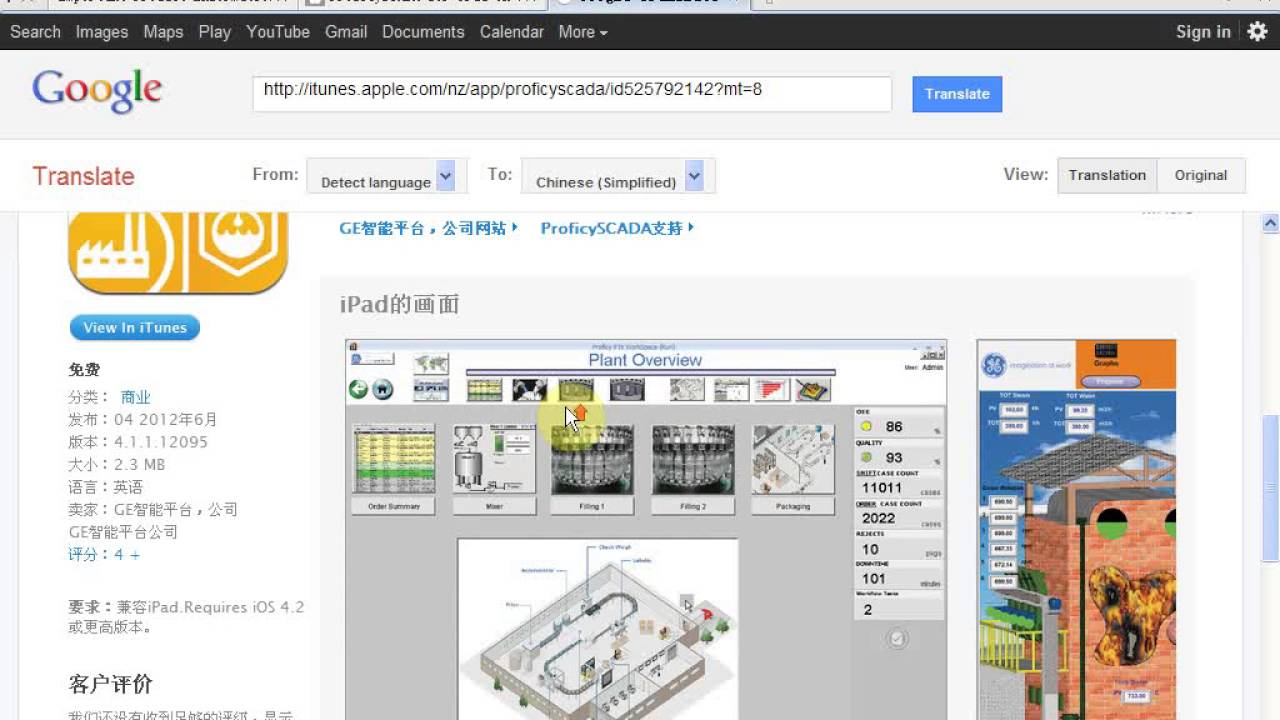Click the vertical scrollbar thumb

coord(1271,489)
